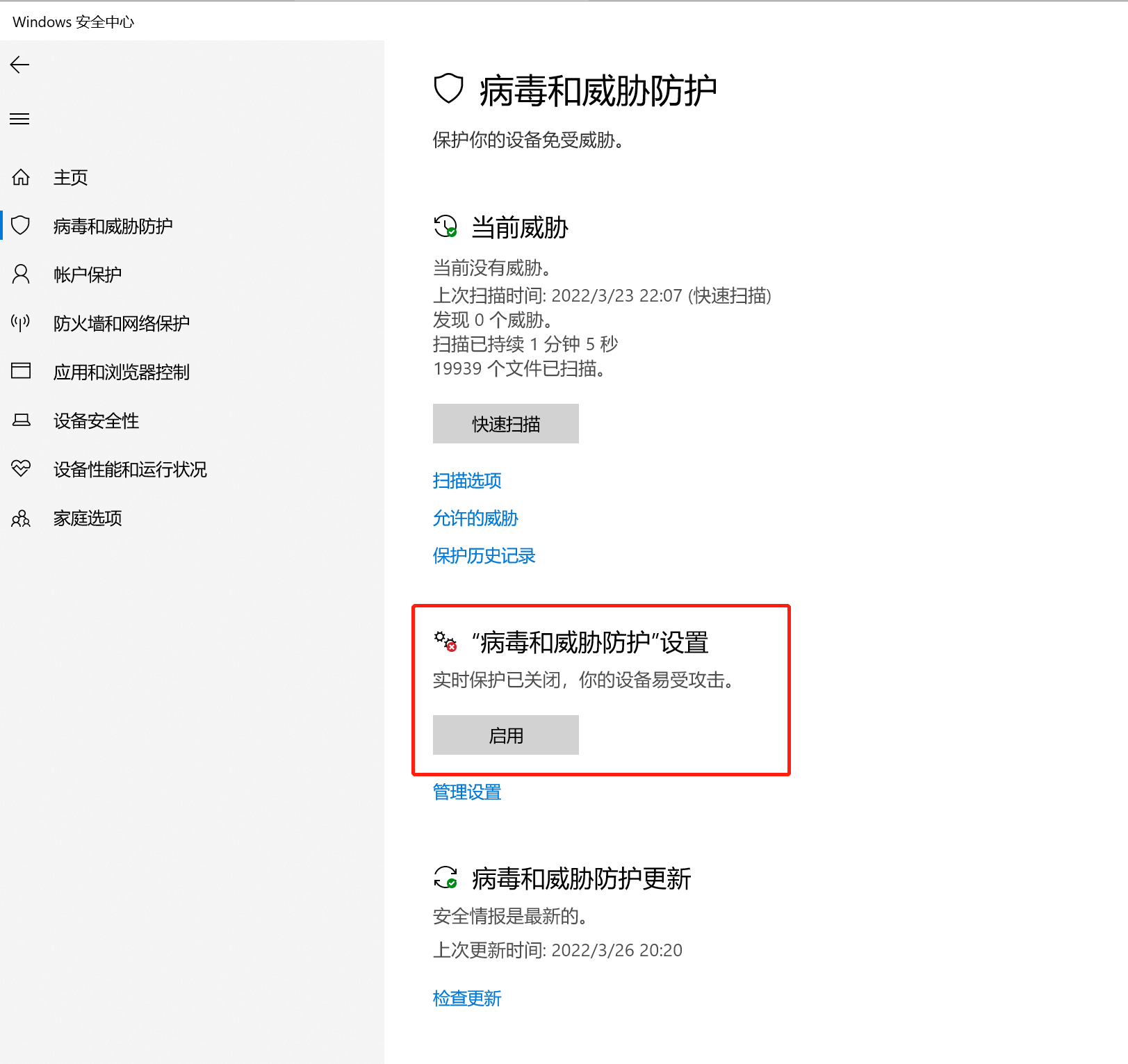Click the laptop icon for 设备安全性
Screen dimensions: 1128x1064
21,420
